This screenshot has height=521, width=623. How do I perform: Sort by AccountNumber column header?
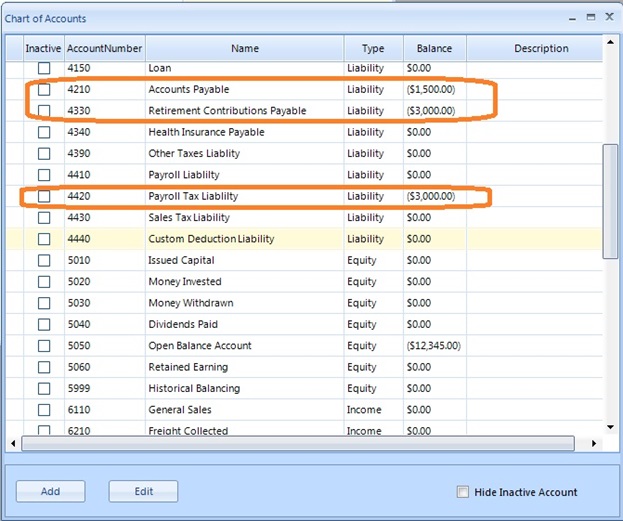point(105,48)
